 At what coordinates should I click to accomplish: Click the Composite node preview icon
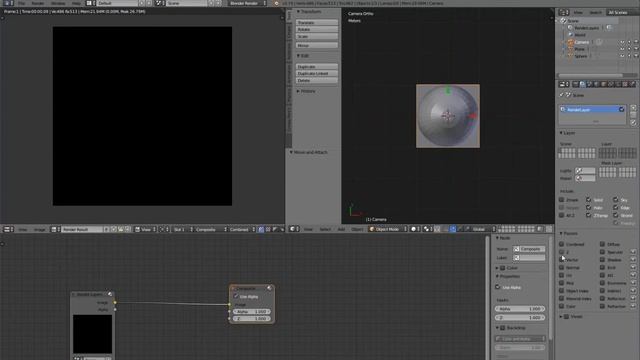point(269,288)
